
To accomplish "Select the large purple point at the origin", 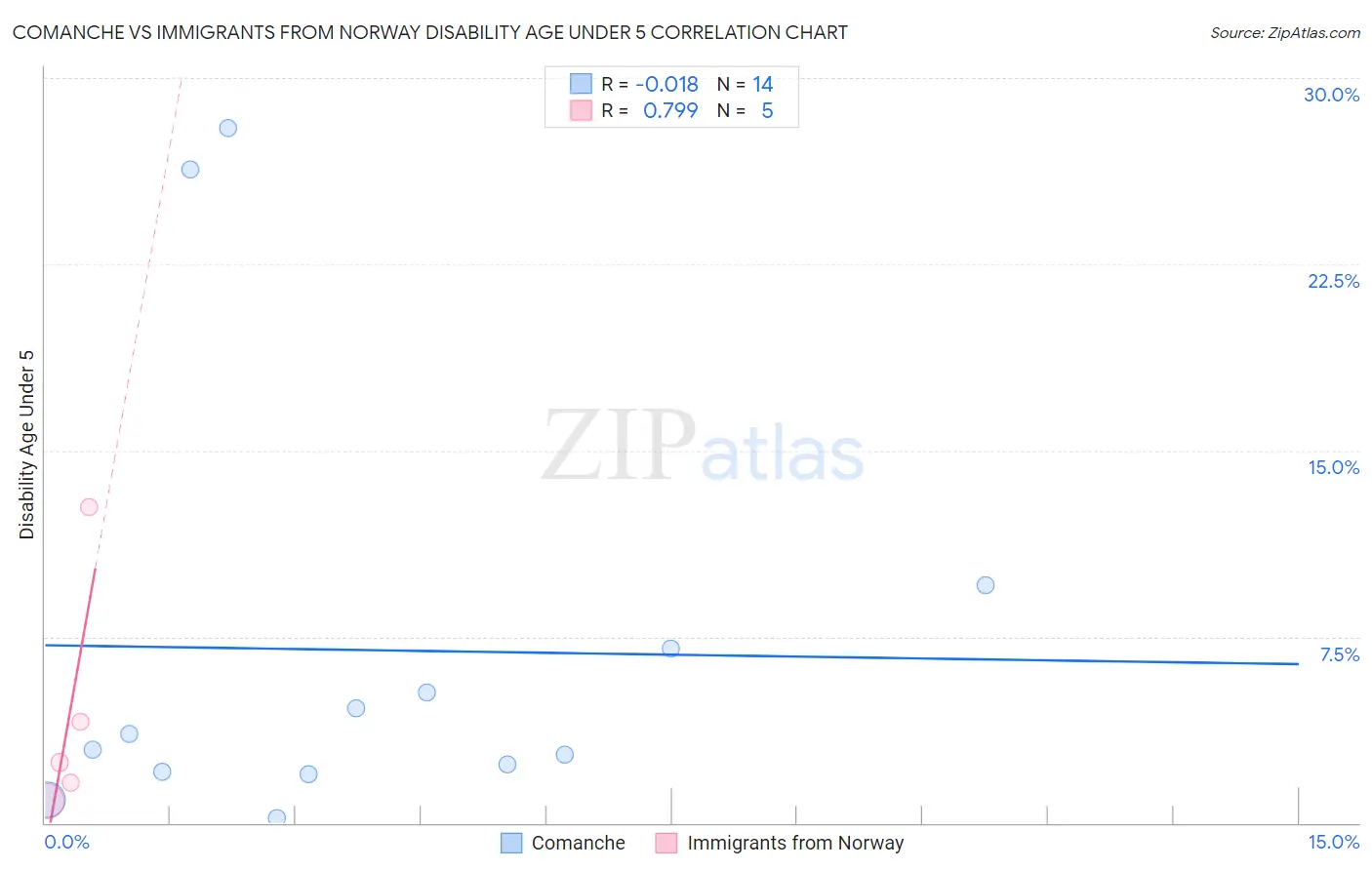I will click(48, 801).
